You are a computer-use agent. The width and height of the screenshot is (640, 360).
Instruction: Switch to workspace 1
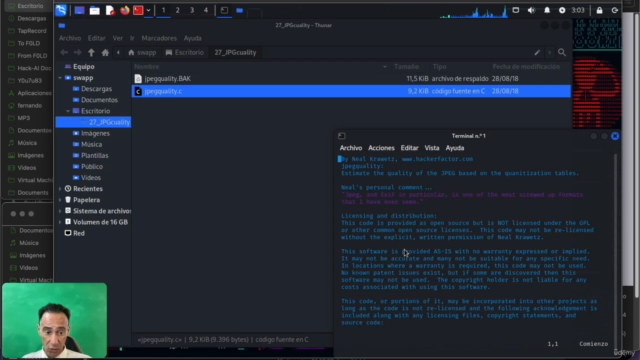[163, 10]
